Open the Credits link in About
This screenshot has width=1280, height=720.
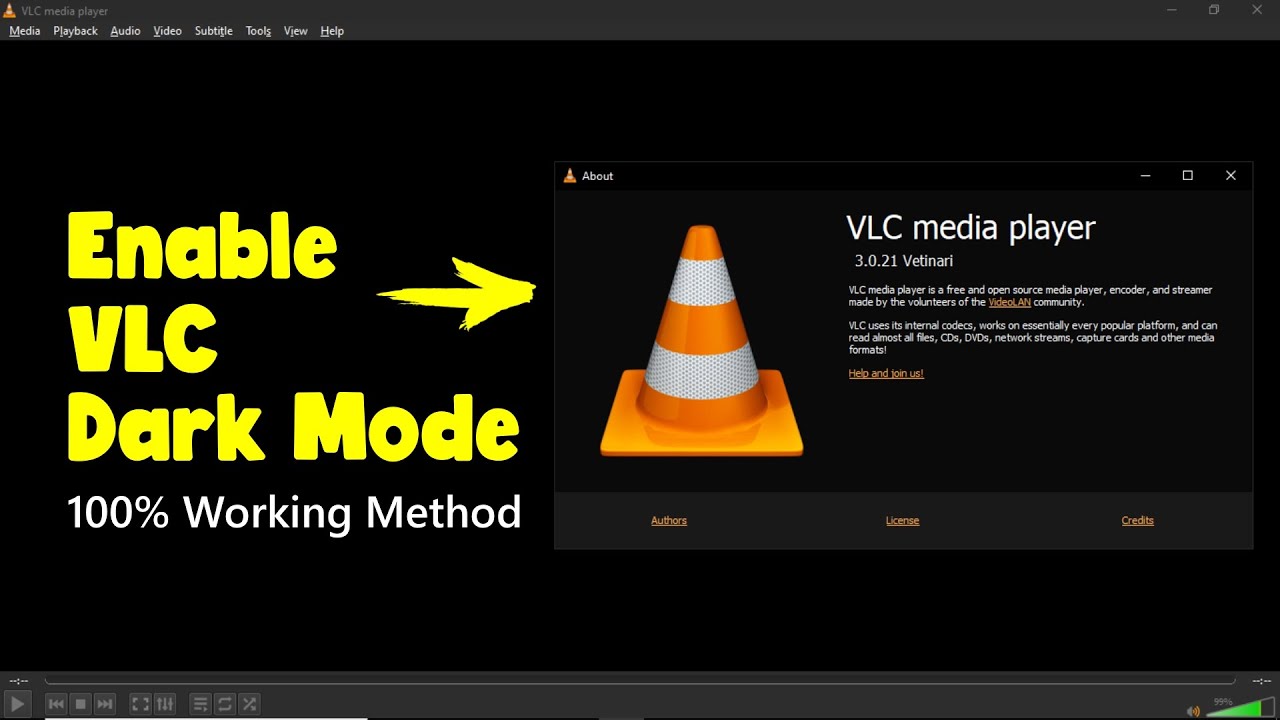[x=1138, y=520]
